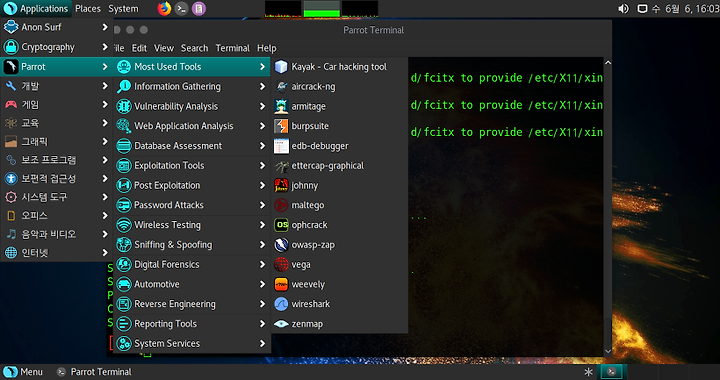Click the asterisk icon in bottom panel

pyautogui.click(x=588, y=372)
